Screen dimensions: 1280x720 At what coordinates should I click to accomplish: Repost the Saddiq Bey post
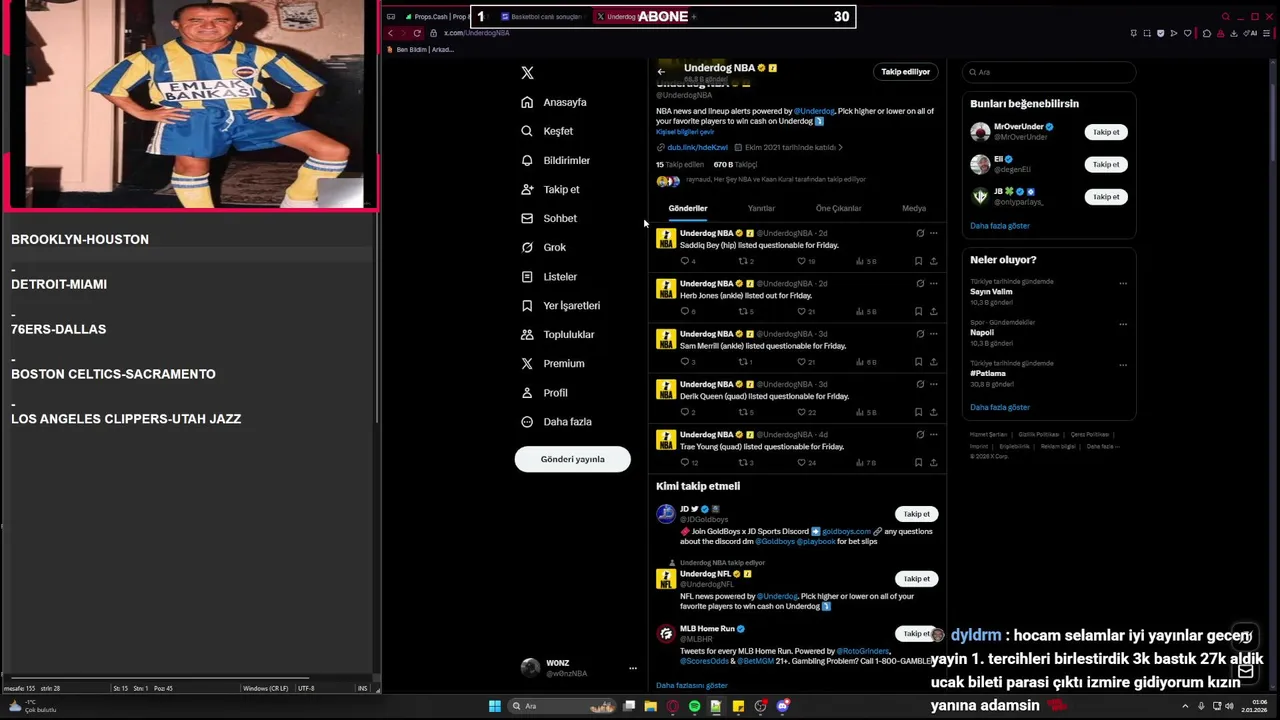743,261
